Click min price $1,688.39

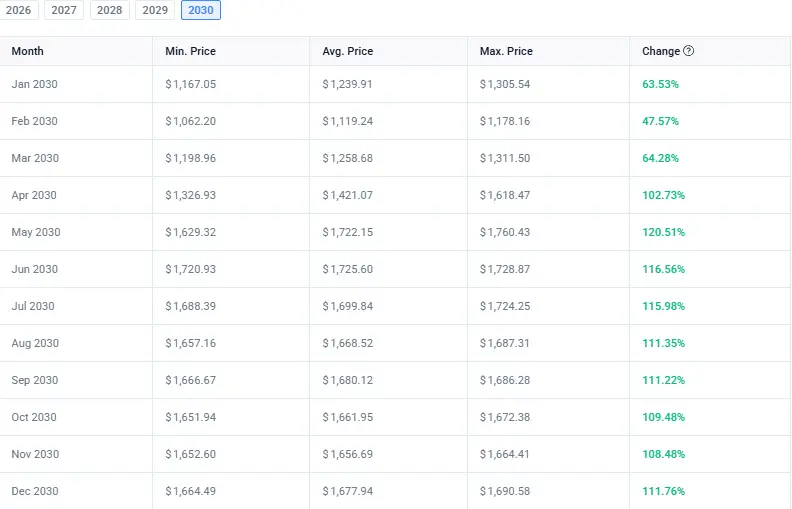click(x=190, y=306)
